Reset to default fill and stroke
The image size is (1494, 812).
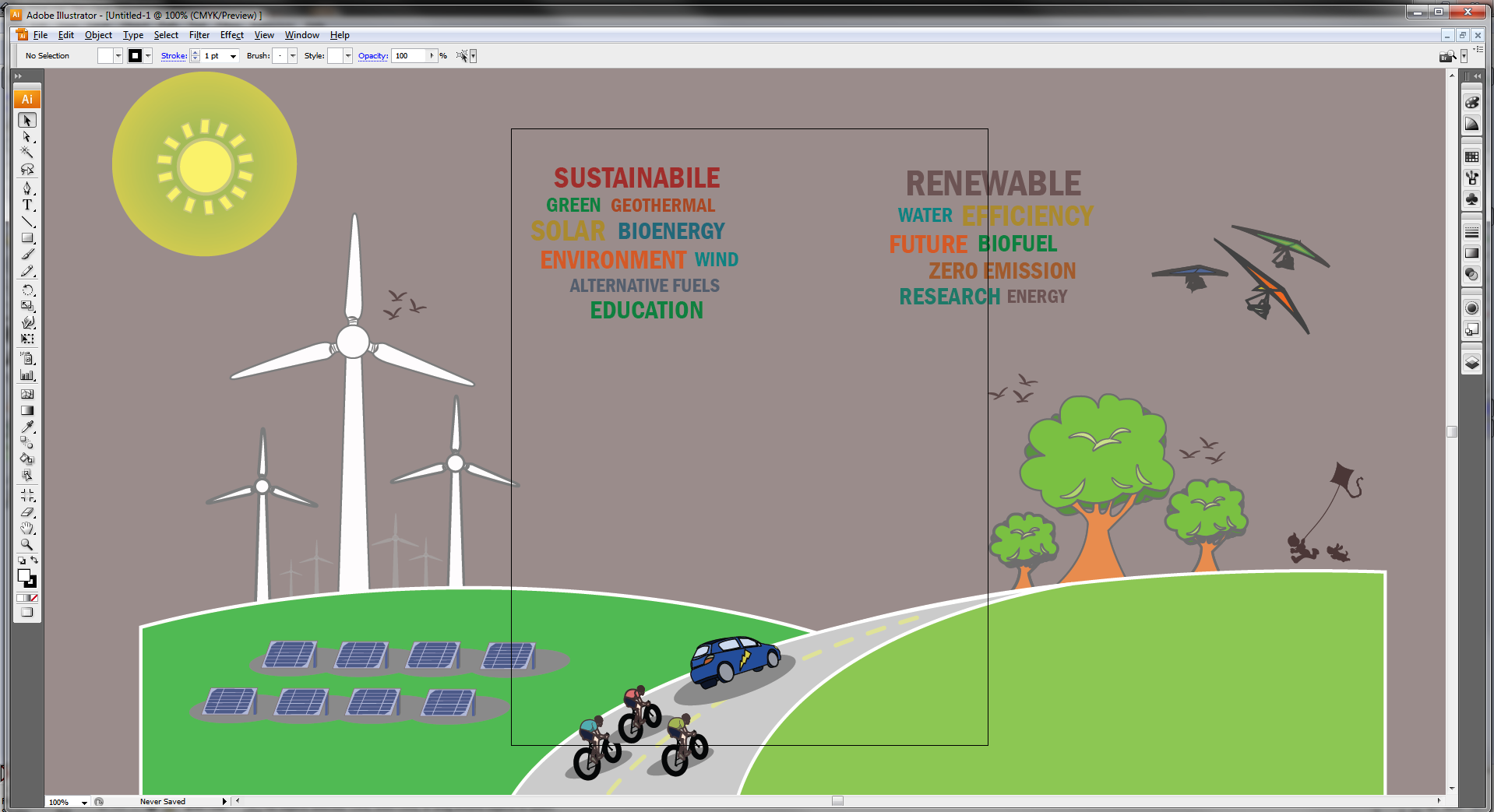coord(21,561)
